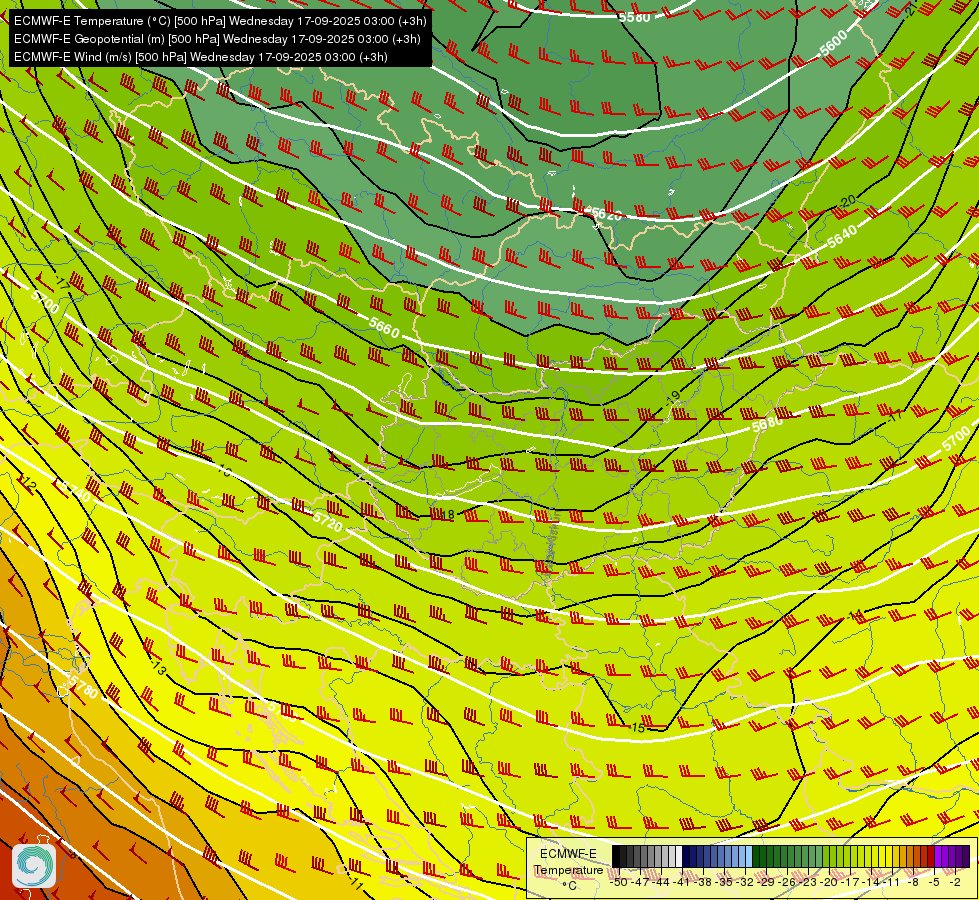The image size is (979, 900).
Task: Click the legend value -5
Action: point(934,882)
